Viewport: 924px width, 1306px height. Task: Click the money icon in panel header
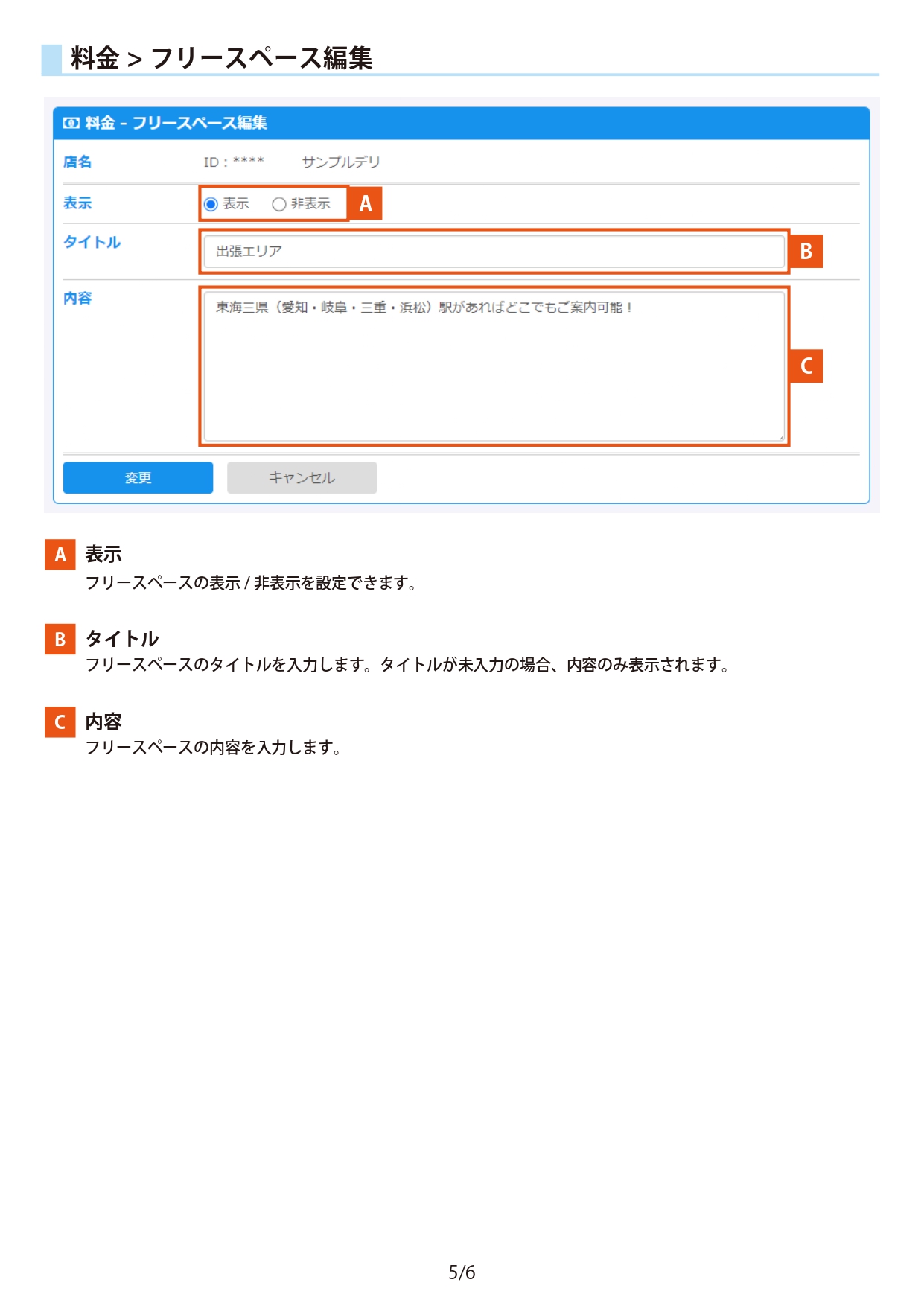71,124
